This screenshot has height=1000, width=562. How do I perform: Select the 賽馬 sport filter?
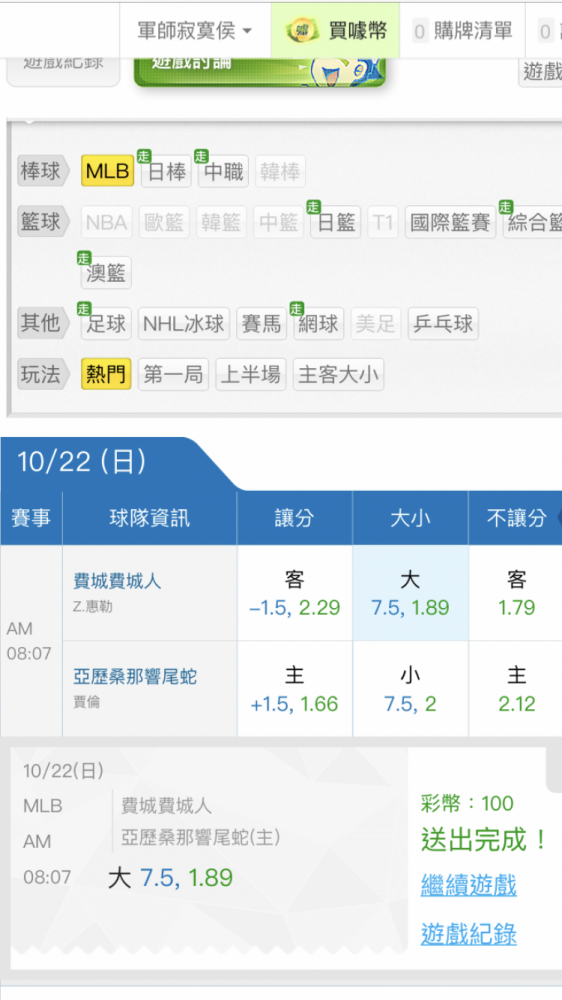point(262,323)
